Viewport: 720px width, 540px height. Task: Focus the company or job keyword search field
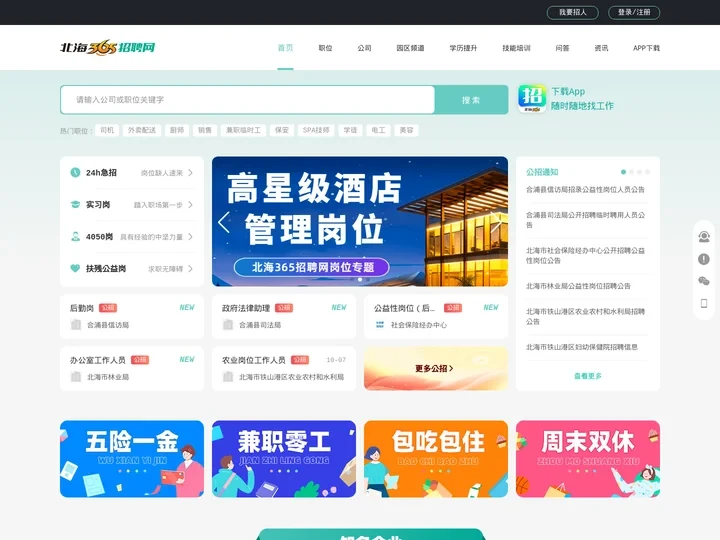click(248, 100)
